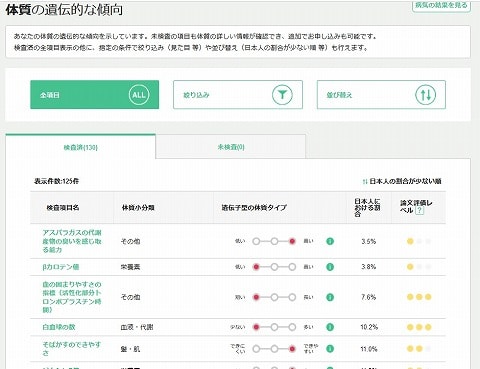Open info icon in the 血の固まりやすさ row
The height and width of the screenshot is (369, 480).
point(330,297)
